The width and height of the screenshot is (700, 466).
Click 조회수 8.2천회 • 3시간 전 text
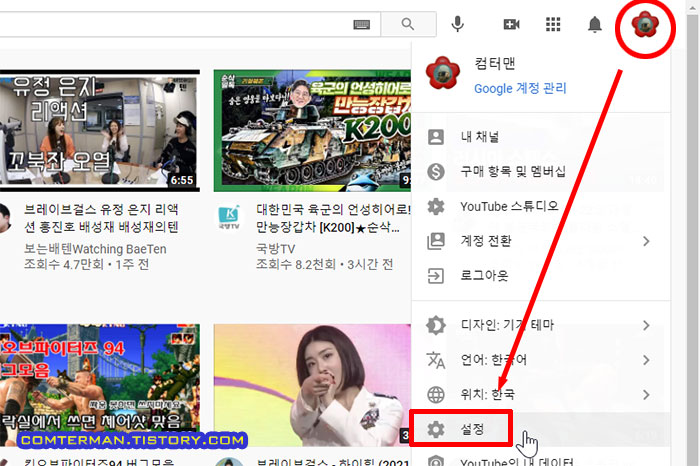(325, 265)
